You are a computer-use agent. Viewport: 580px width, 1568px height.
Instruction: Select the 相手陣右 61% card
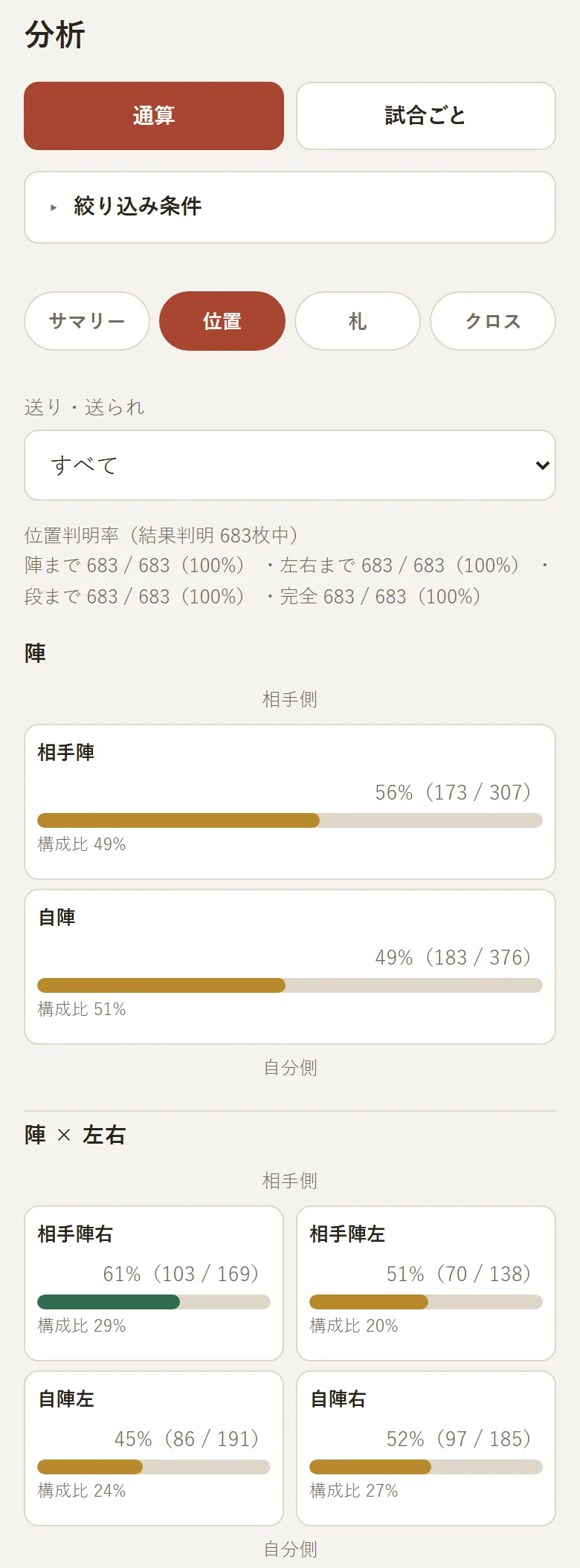pyautogui.click(x=154, y=1283)
